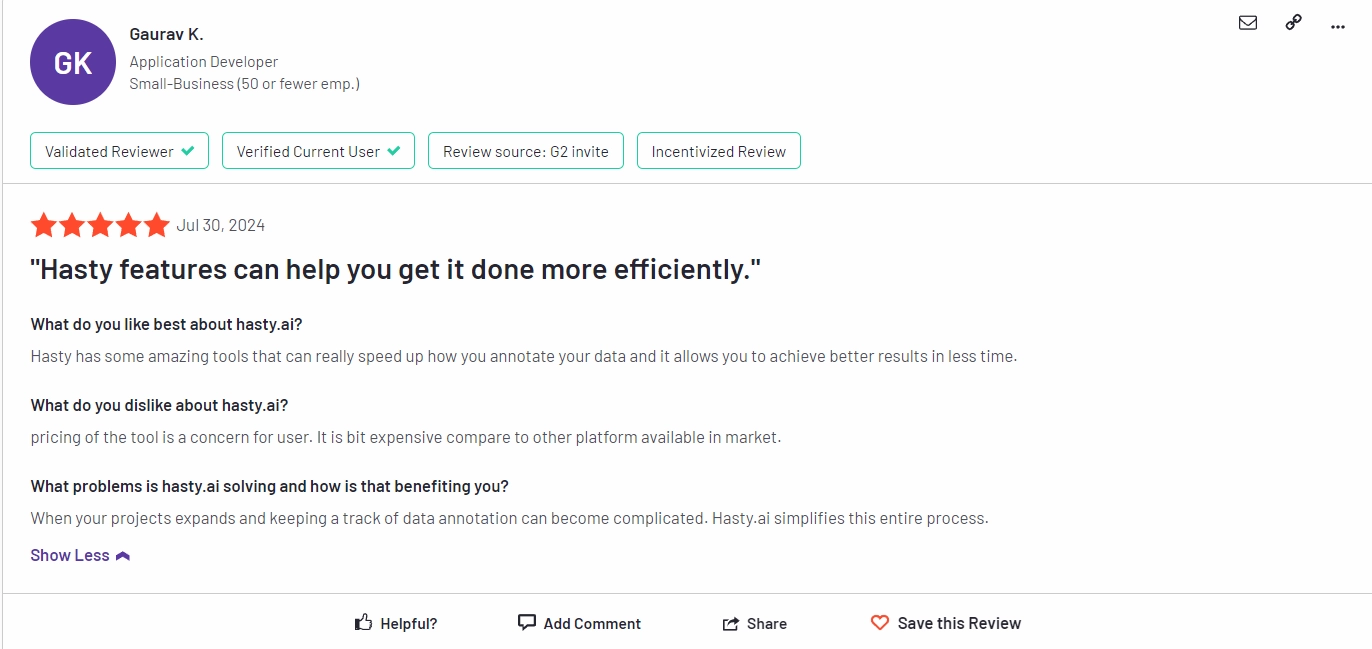Click the Add Comment text
Image resolution: width=1372 pixels, height=649 pixels.
point(592,623)
